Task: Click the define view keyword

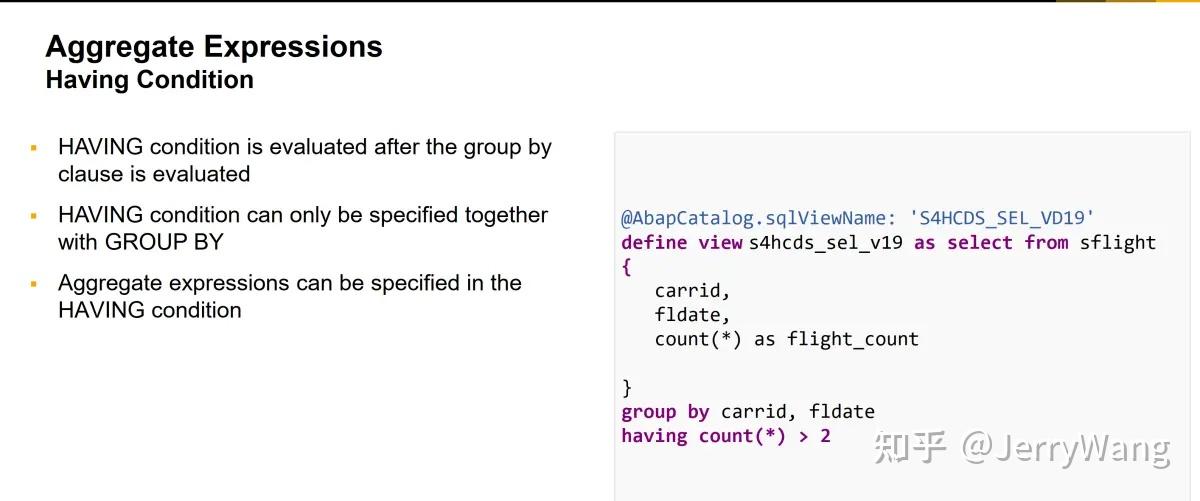Action: click(682, 242)
